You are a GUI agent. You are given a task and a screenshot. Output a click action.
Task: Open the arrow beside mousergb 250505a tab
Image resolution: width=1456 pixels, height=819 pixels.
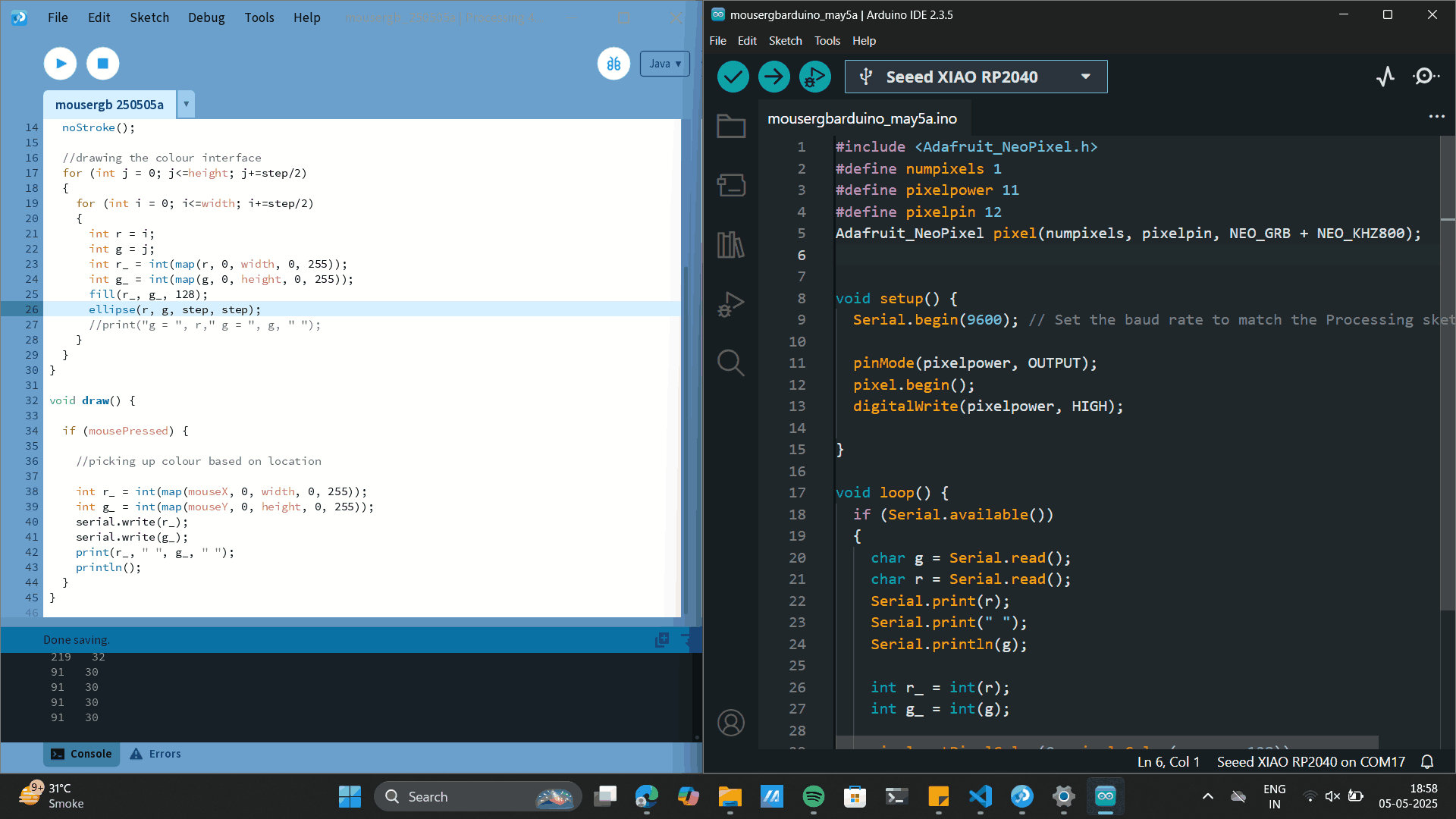tap(186, 104)
